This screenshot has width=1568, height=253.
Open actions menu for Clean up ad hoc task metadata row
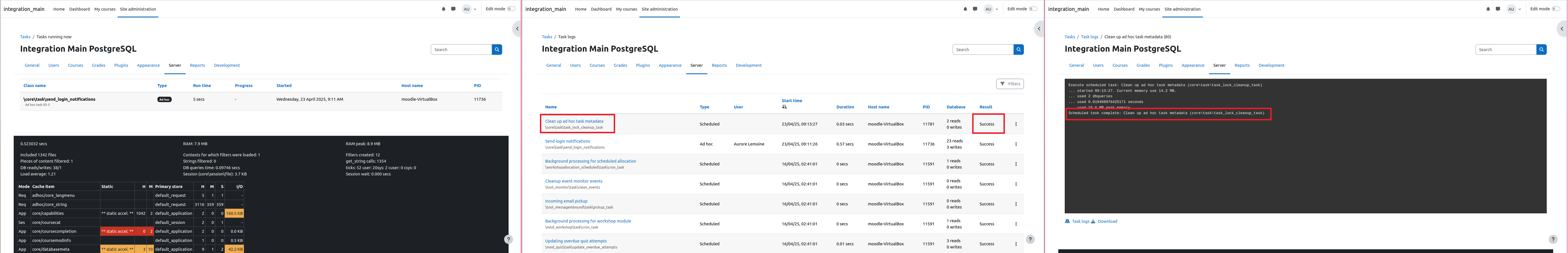(1016, 124)
